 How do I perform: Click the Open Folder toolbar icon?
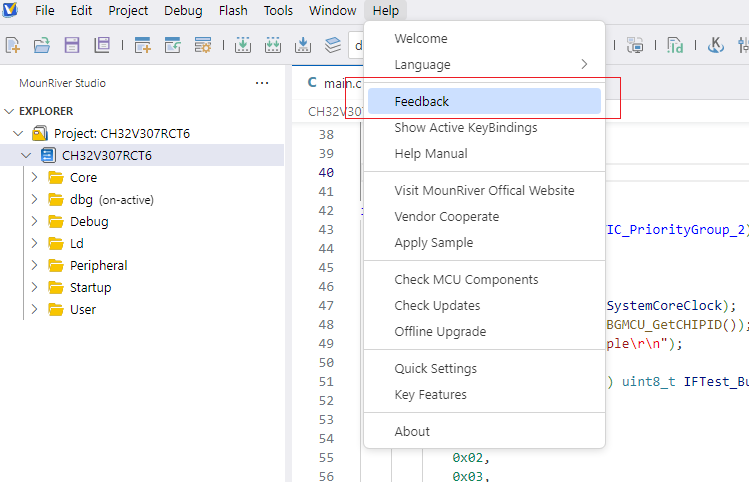(x=42, y=45)
